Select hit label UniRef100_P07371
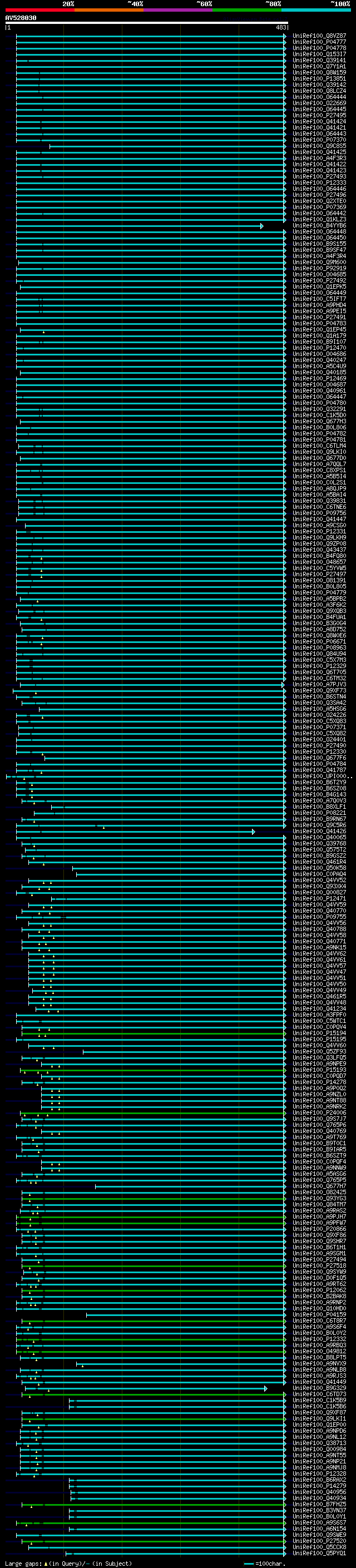The height and width of the screenshot is (1568, 356). coord(319,727)
